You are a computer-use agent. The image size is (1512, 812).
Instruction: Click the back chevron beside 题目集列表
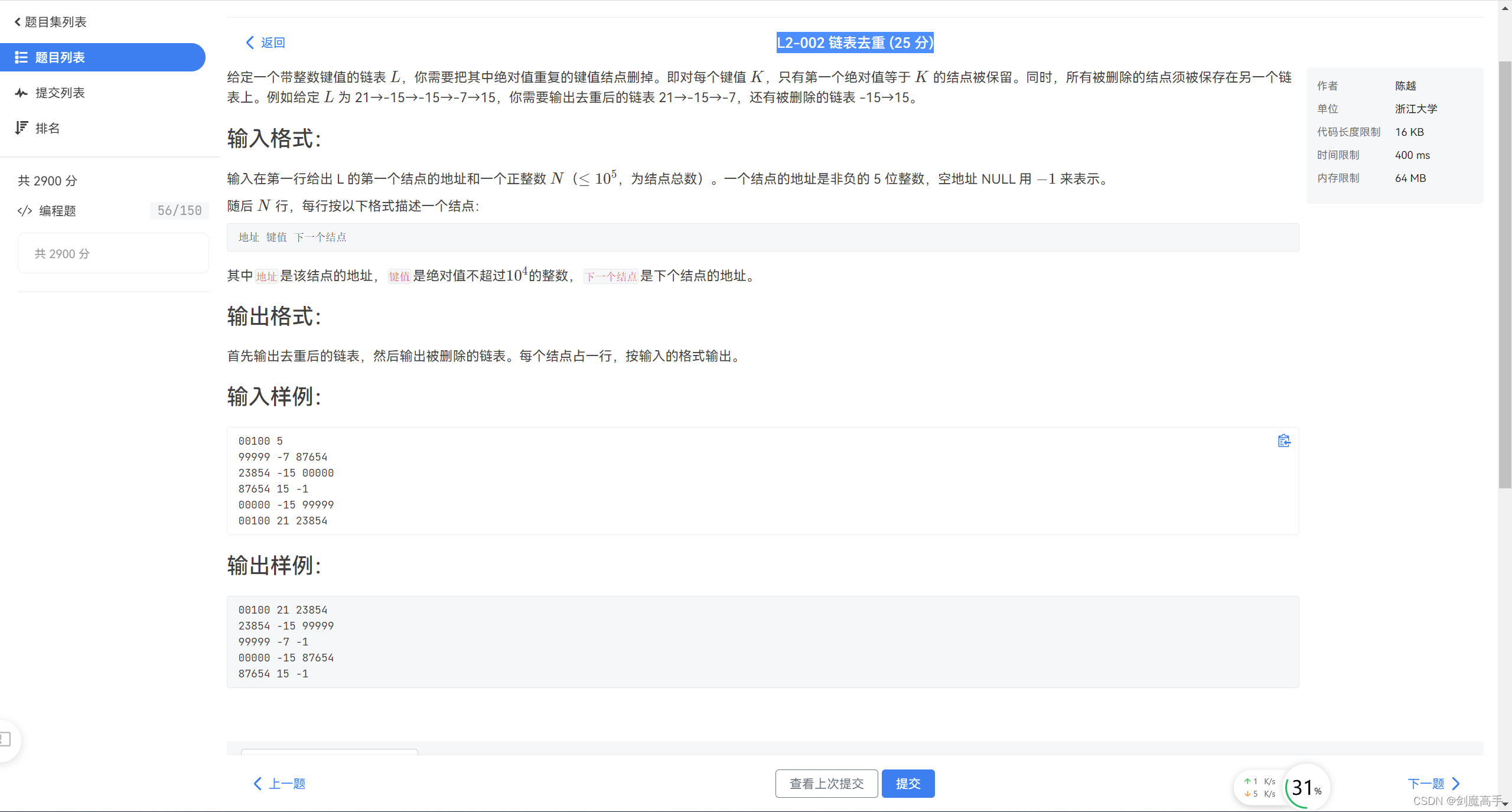click(x=17, y=21)
